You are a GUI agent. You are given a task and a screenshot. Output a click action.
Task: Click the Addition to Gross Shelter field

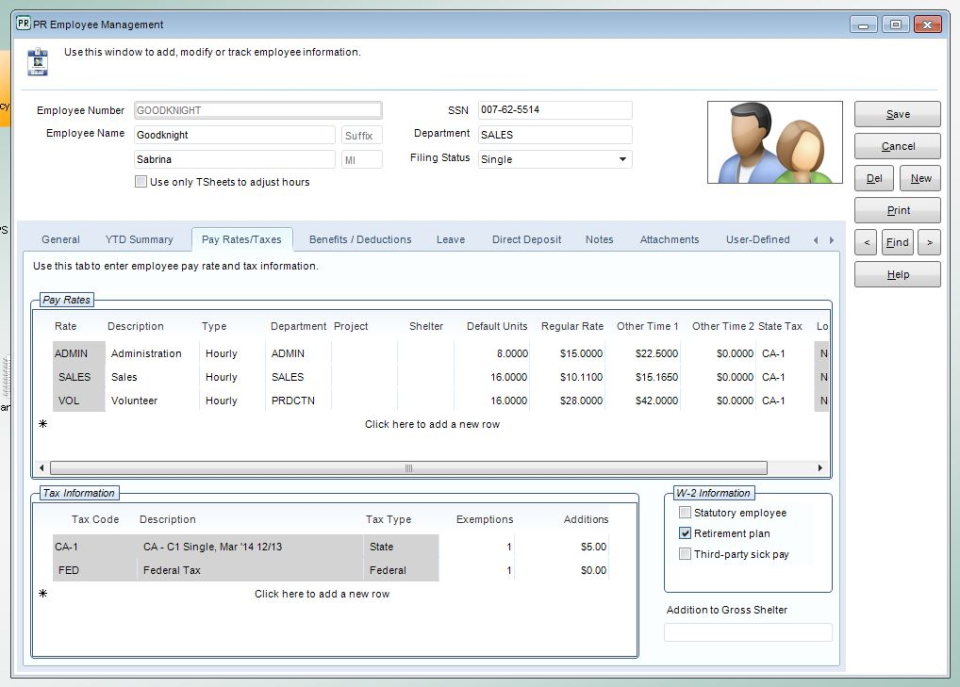748,632
